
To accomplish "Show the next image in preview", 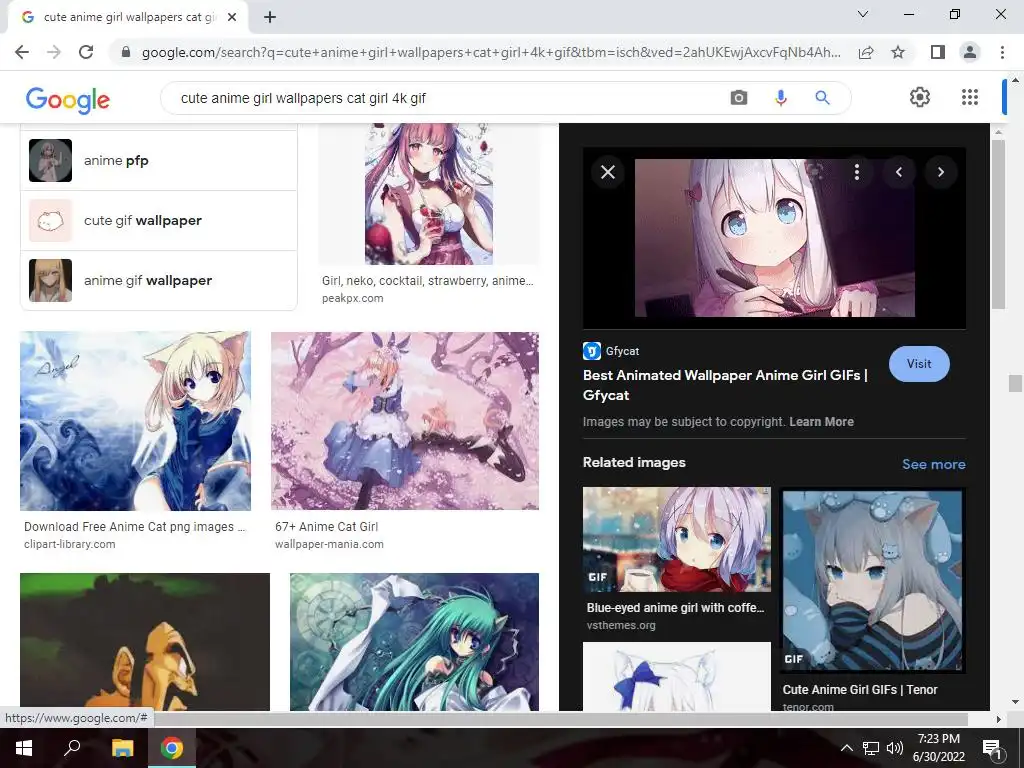I will (x=941, y=172).
